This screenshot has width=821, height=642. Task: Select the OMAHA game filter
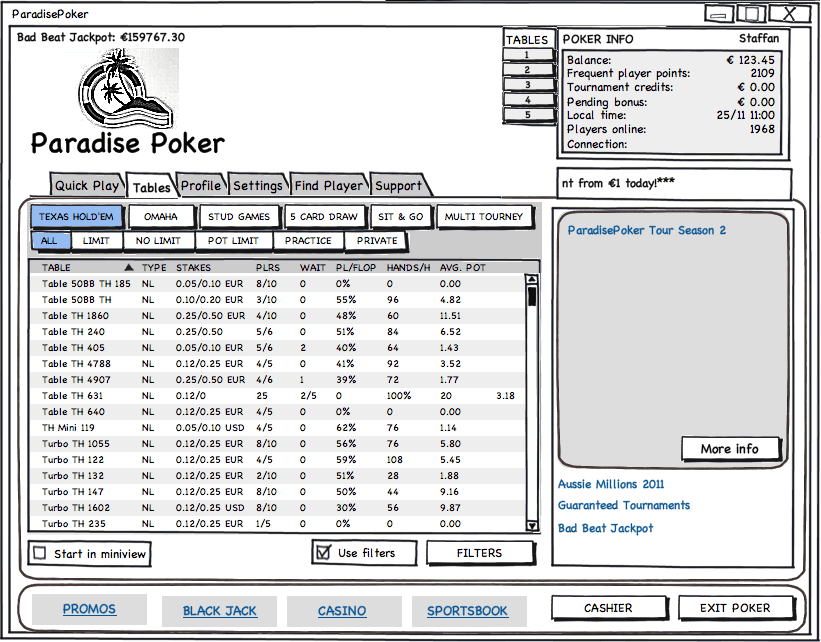161,216
